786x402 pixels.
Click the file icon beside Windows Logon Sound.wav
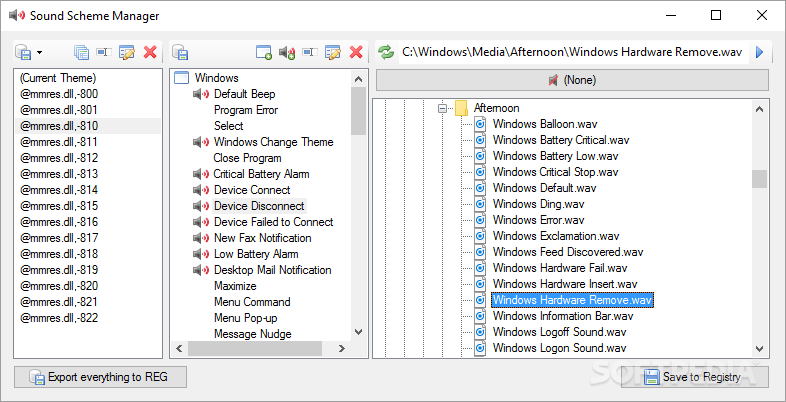(x=480, y=348)
